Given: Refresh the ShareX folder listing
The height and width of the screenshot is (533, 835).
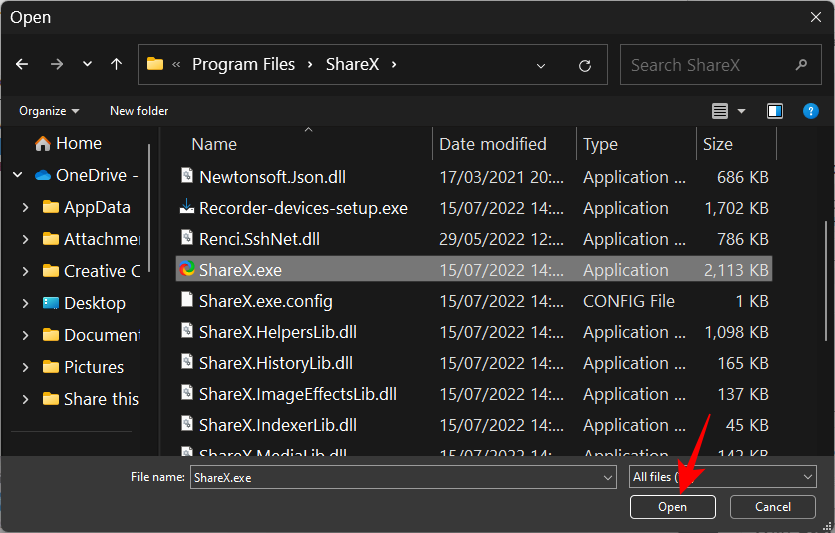Looking at the screenshot, I should (585, 65).
